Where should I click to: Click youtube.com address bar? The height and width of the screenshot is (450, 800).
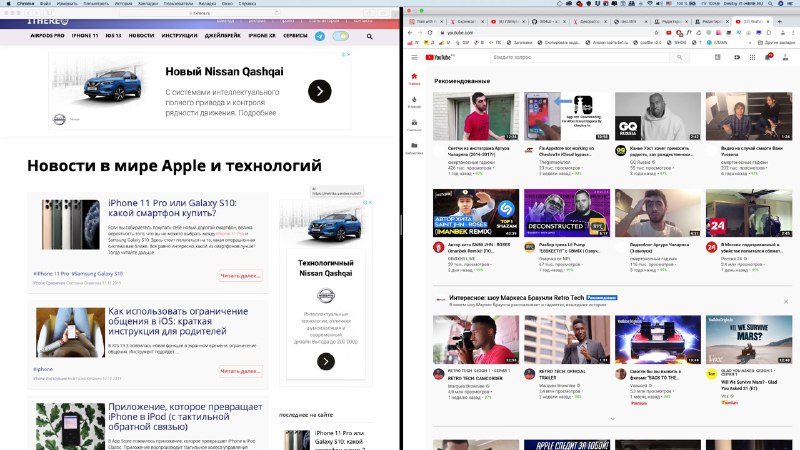(x=546, y=33)
